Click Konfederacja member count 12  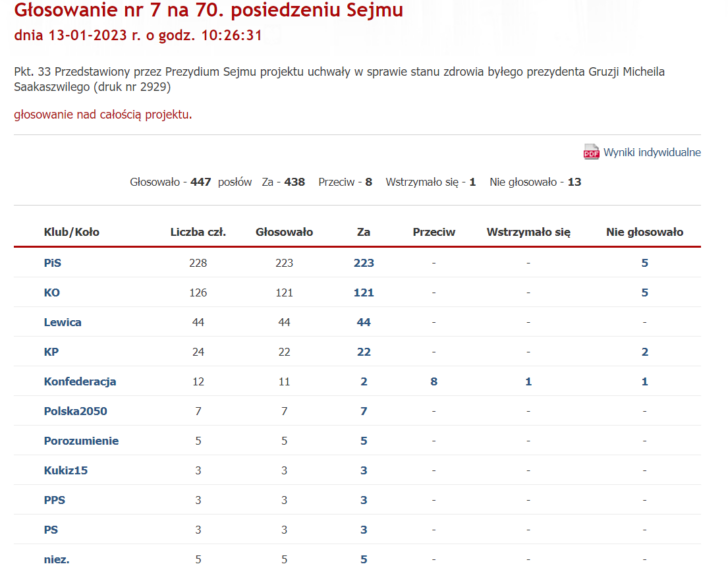[x=198, y=382]
